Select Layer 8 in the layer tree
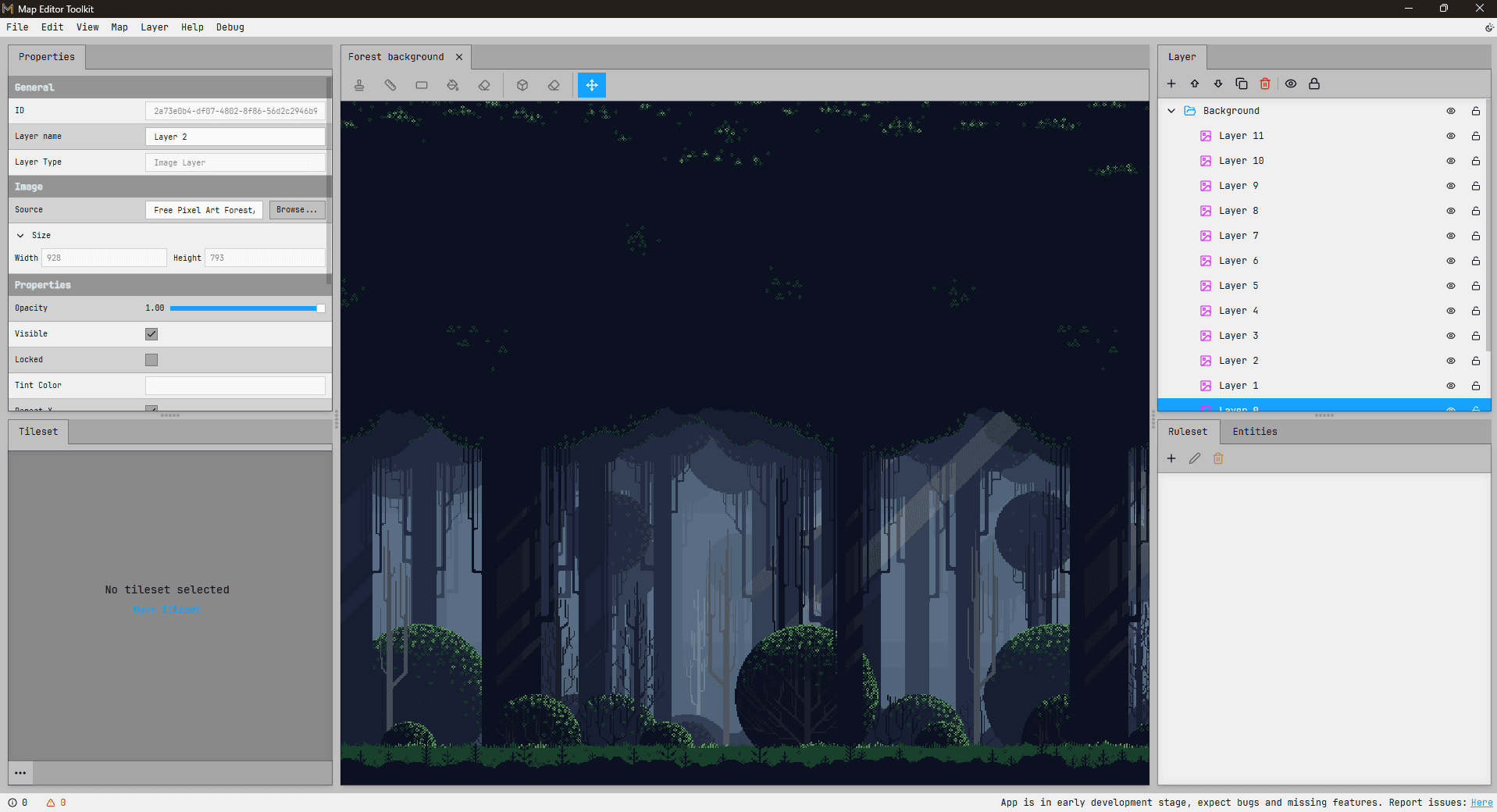 [1323, 211]
